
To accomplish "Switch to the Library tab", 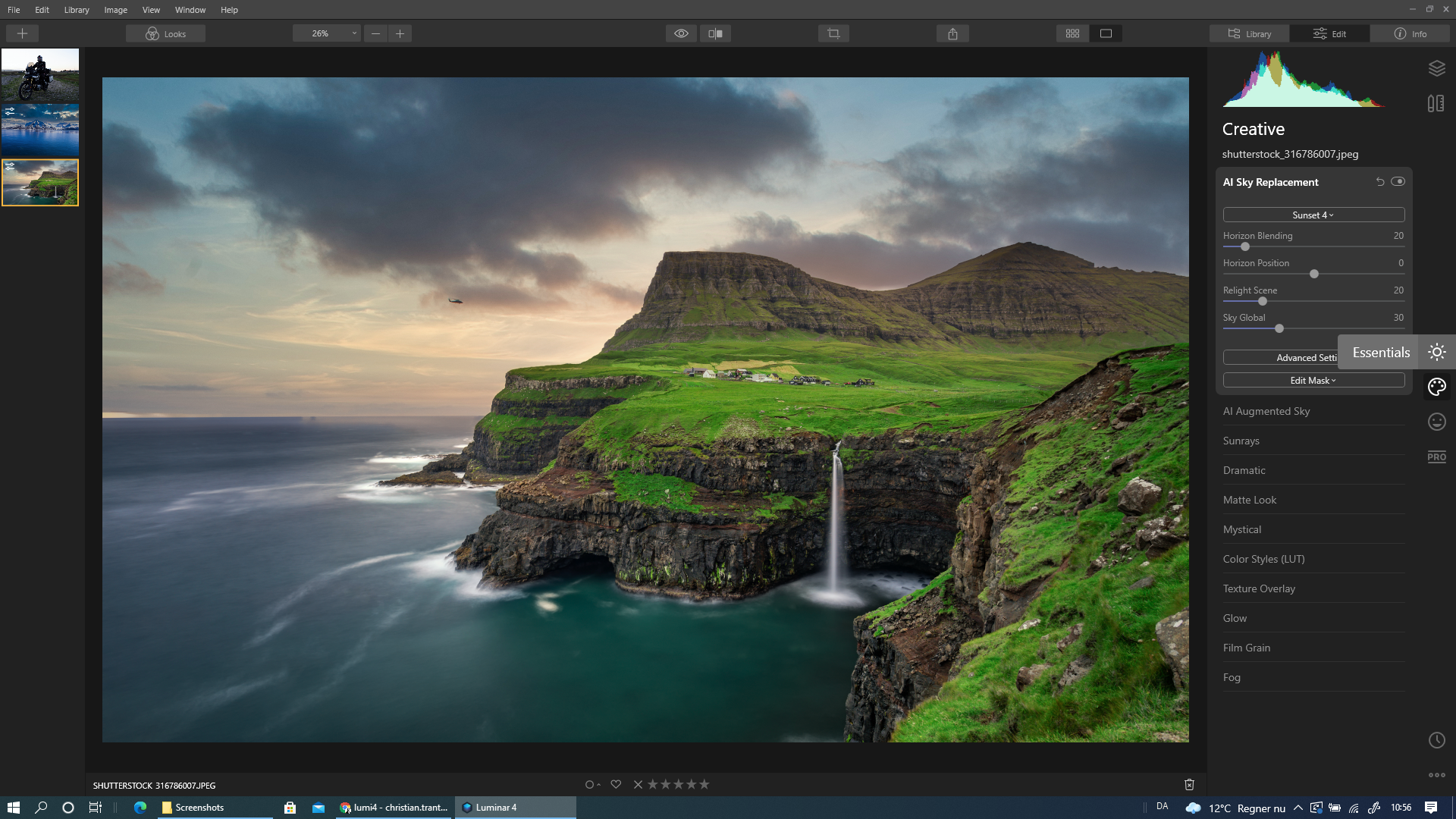I will (x=1248, y=33).
